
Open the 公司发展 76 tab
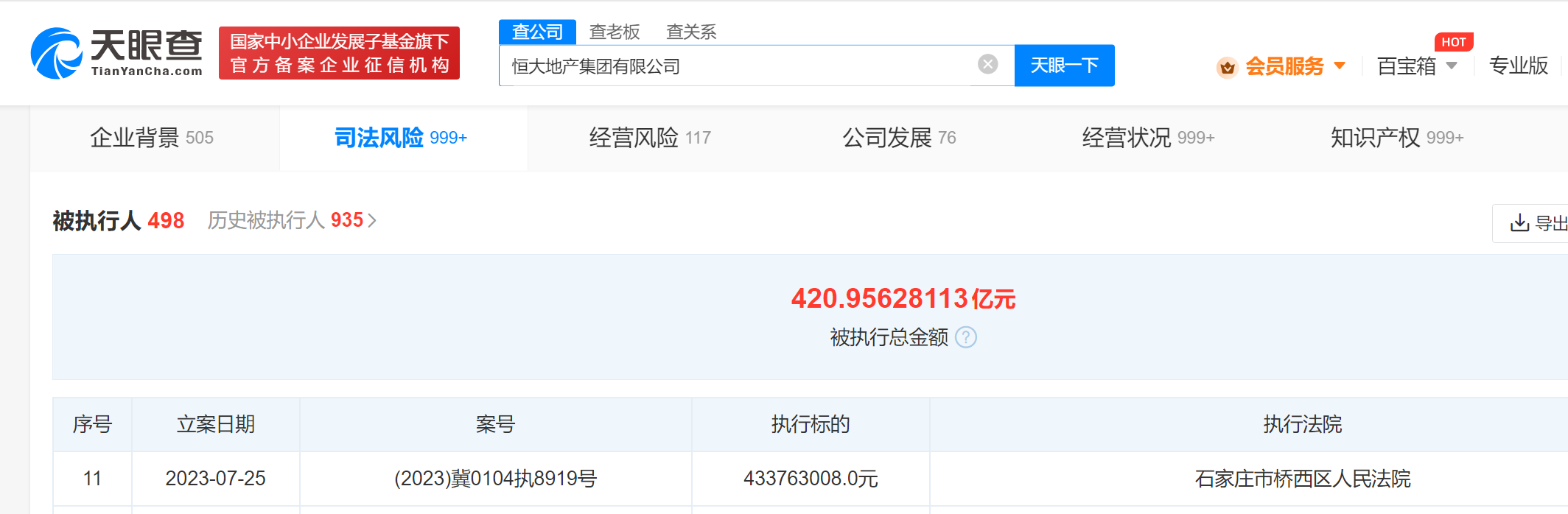(899, 138)
